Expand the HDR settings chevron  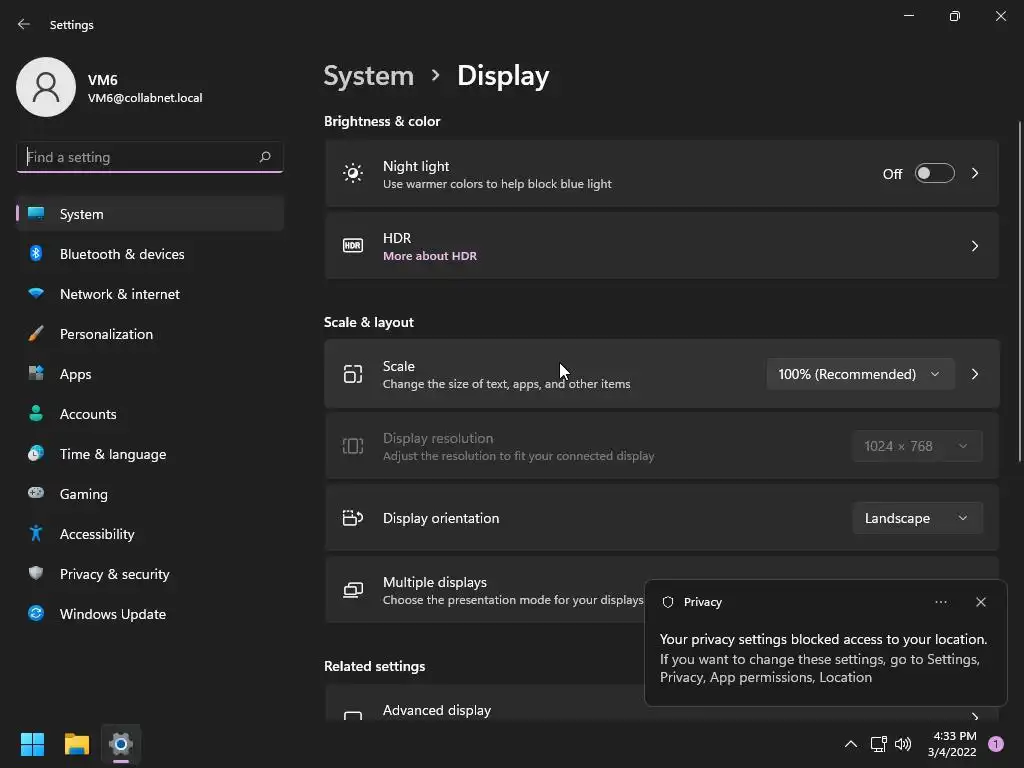click(975, 246)
